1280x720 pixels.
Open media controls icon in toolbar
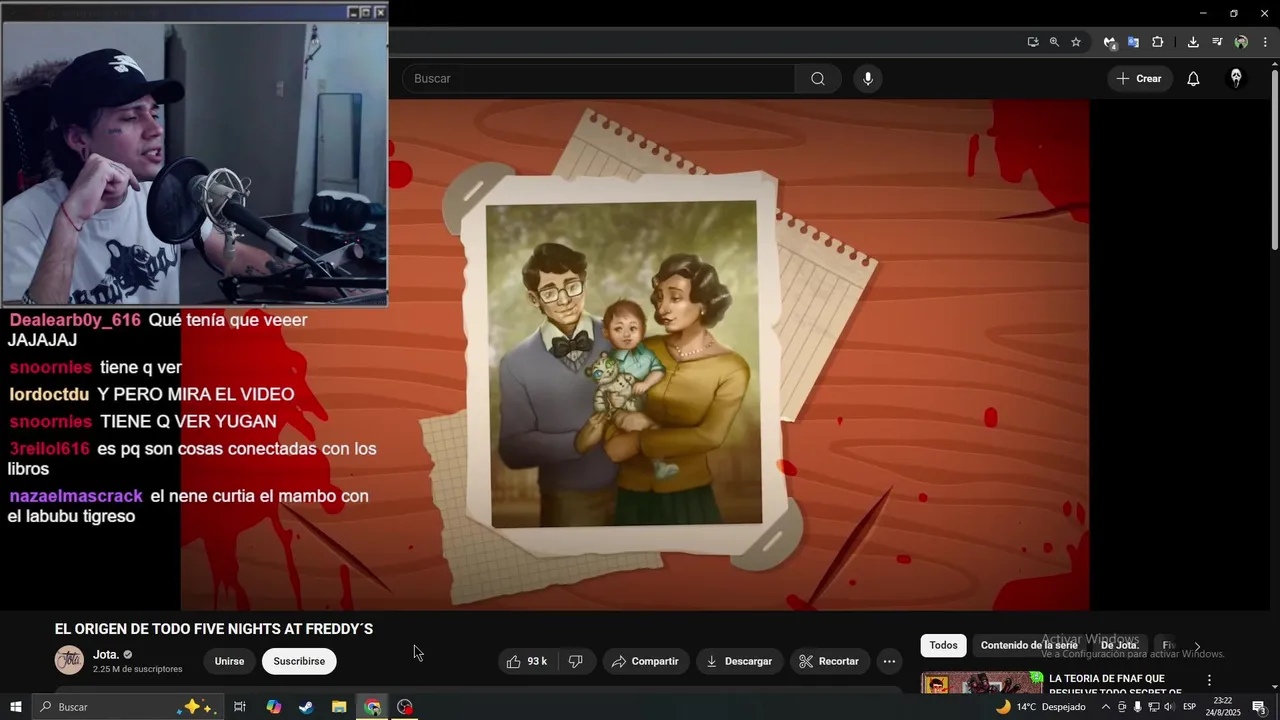[x=1217, y=42]
